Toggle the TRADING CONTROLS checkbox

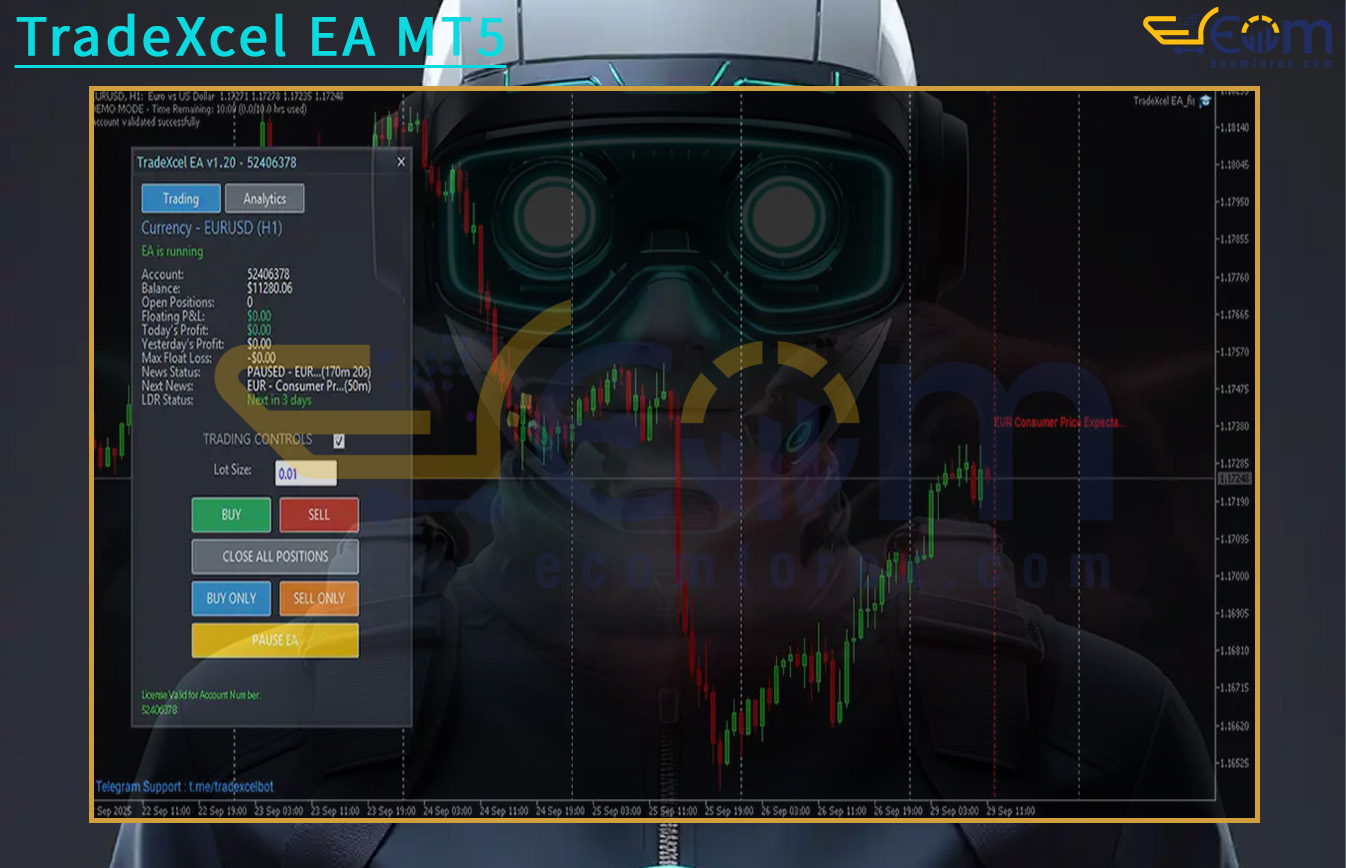click(x=339, y=441)
